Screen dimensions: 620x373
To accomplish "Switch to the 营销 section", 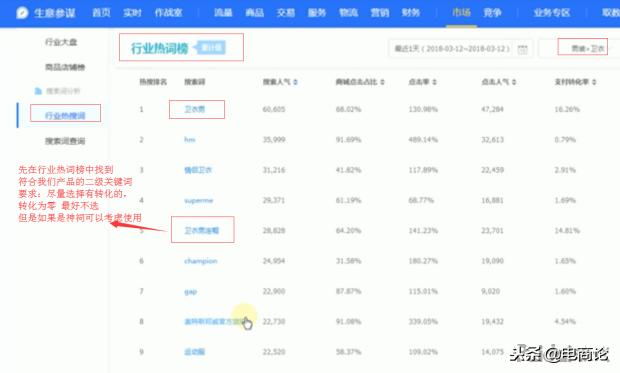I will pos(380,13).
